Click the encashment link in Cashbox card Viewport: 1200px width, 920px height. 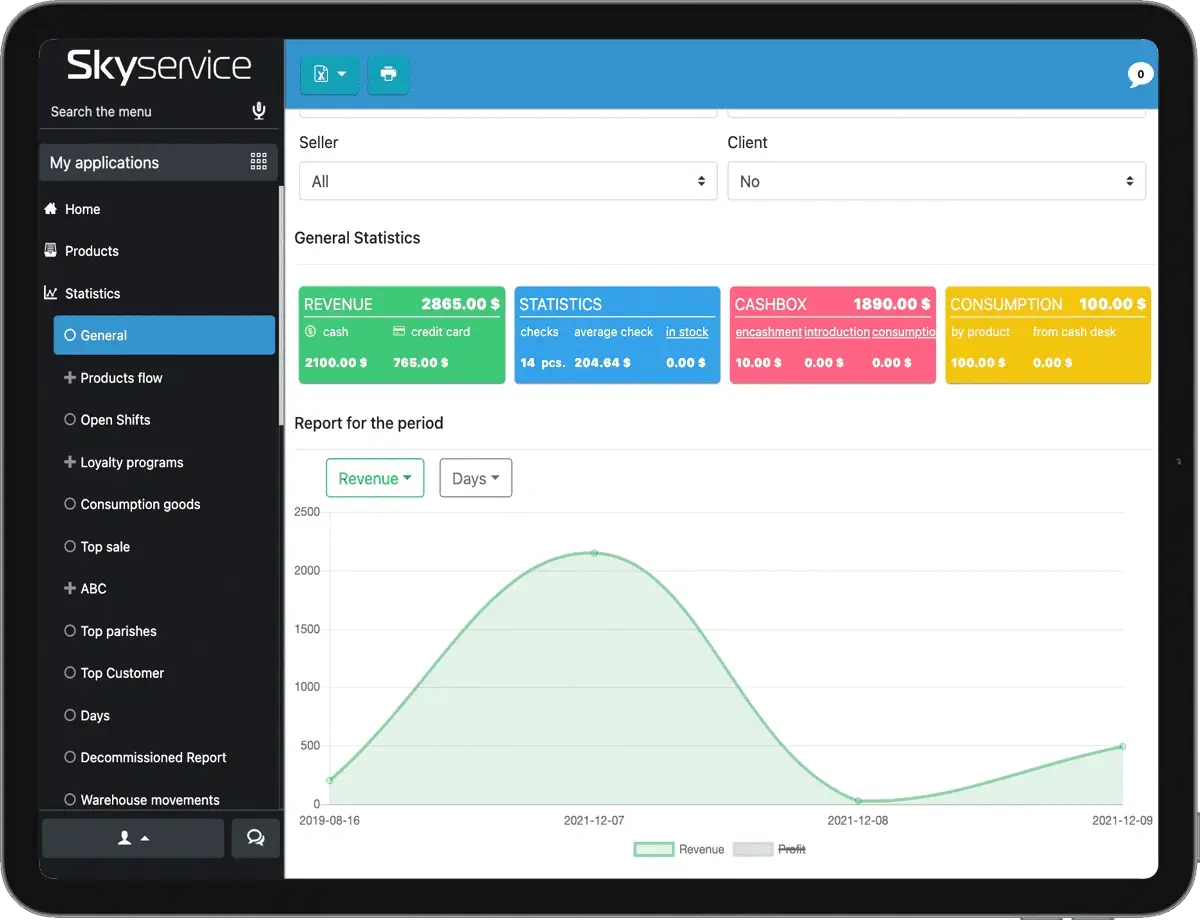click(768, 332)
